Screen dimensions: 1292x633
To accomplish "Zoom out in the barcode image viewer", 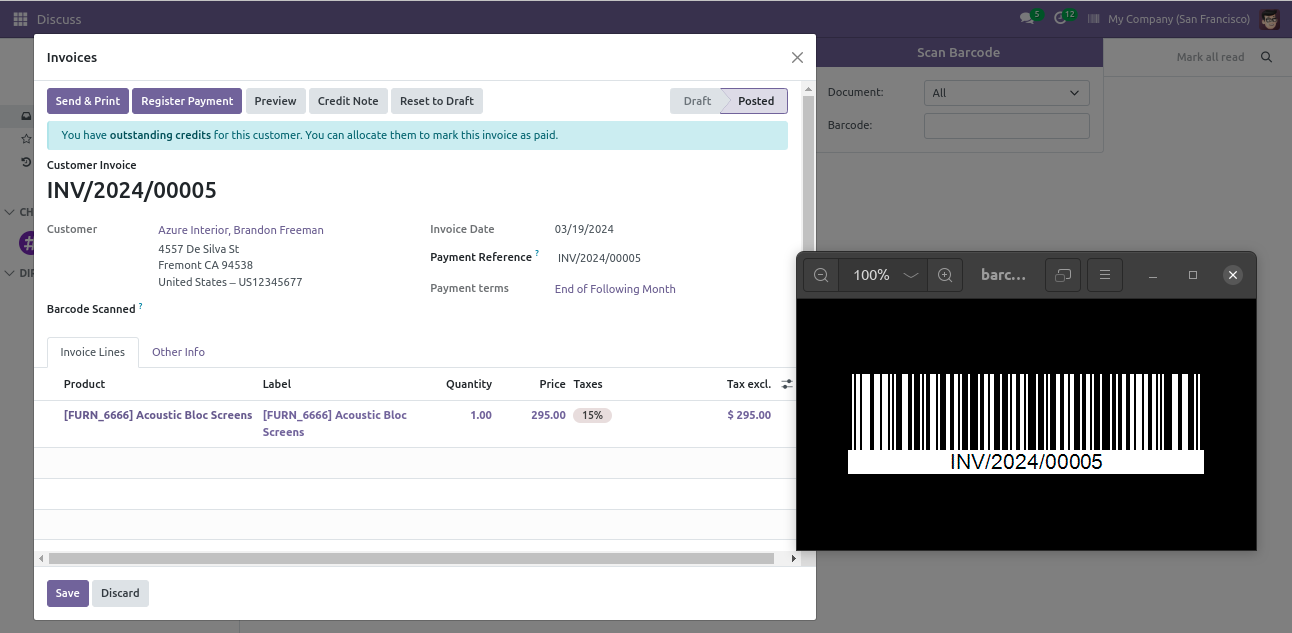I will (x=821, y=275).
